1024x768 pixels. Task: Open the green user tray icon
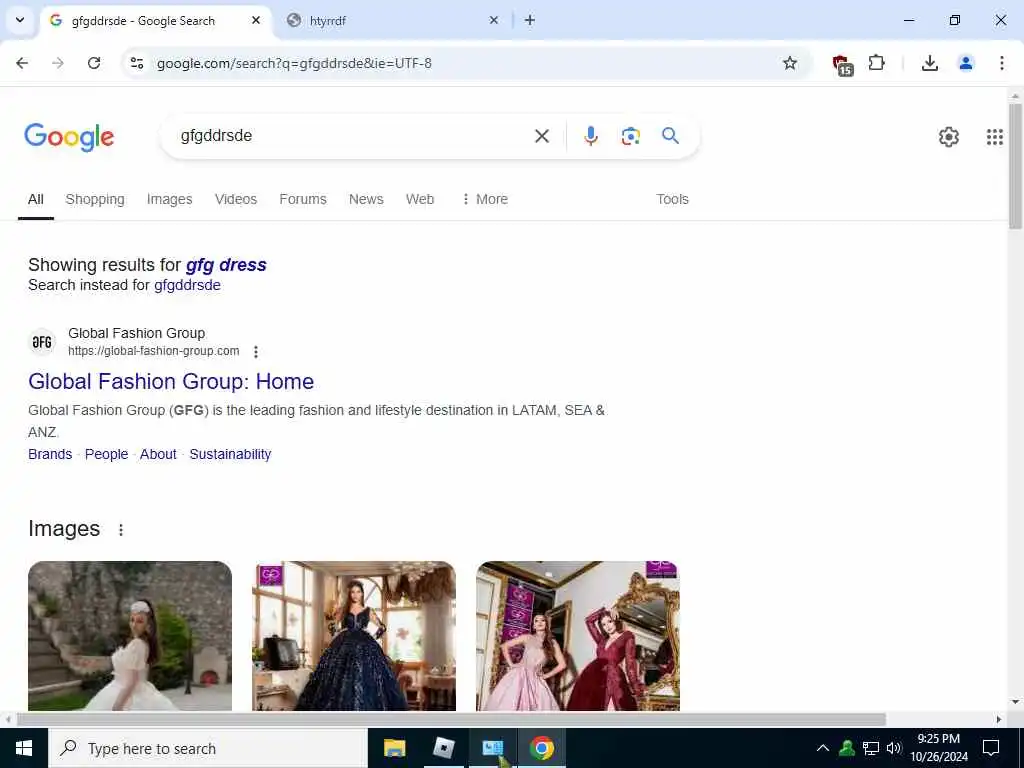click(847, 748)
